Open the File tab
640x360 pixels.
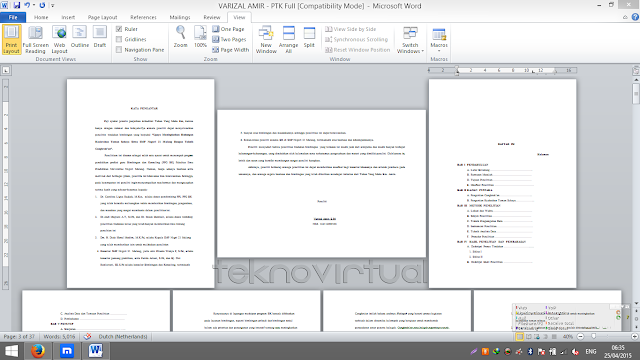coord(13,17)
